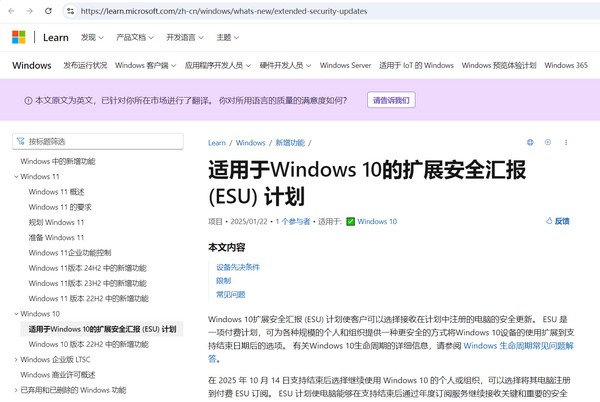Open the 应用程序开发人员 dropdown
This screenshot has width=600, height=402.
[218, 65]
